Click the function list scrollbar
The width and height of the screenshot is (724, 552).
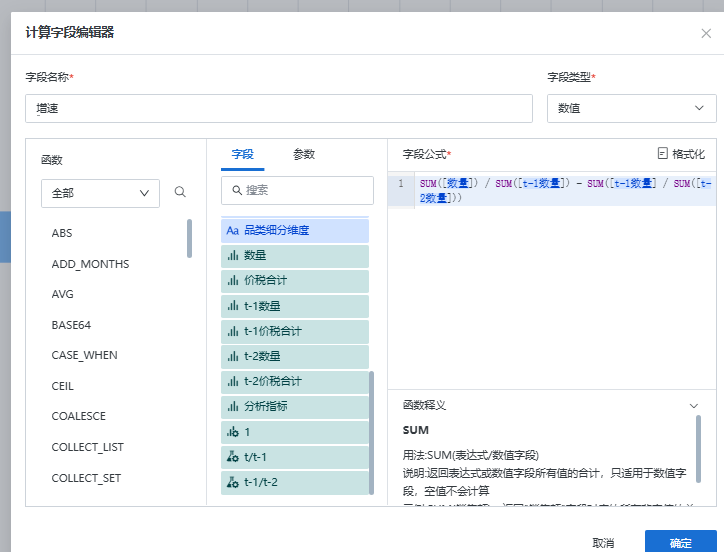[189, 238]
